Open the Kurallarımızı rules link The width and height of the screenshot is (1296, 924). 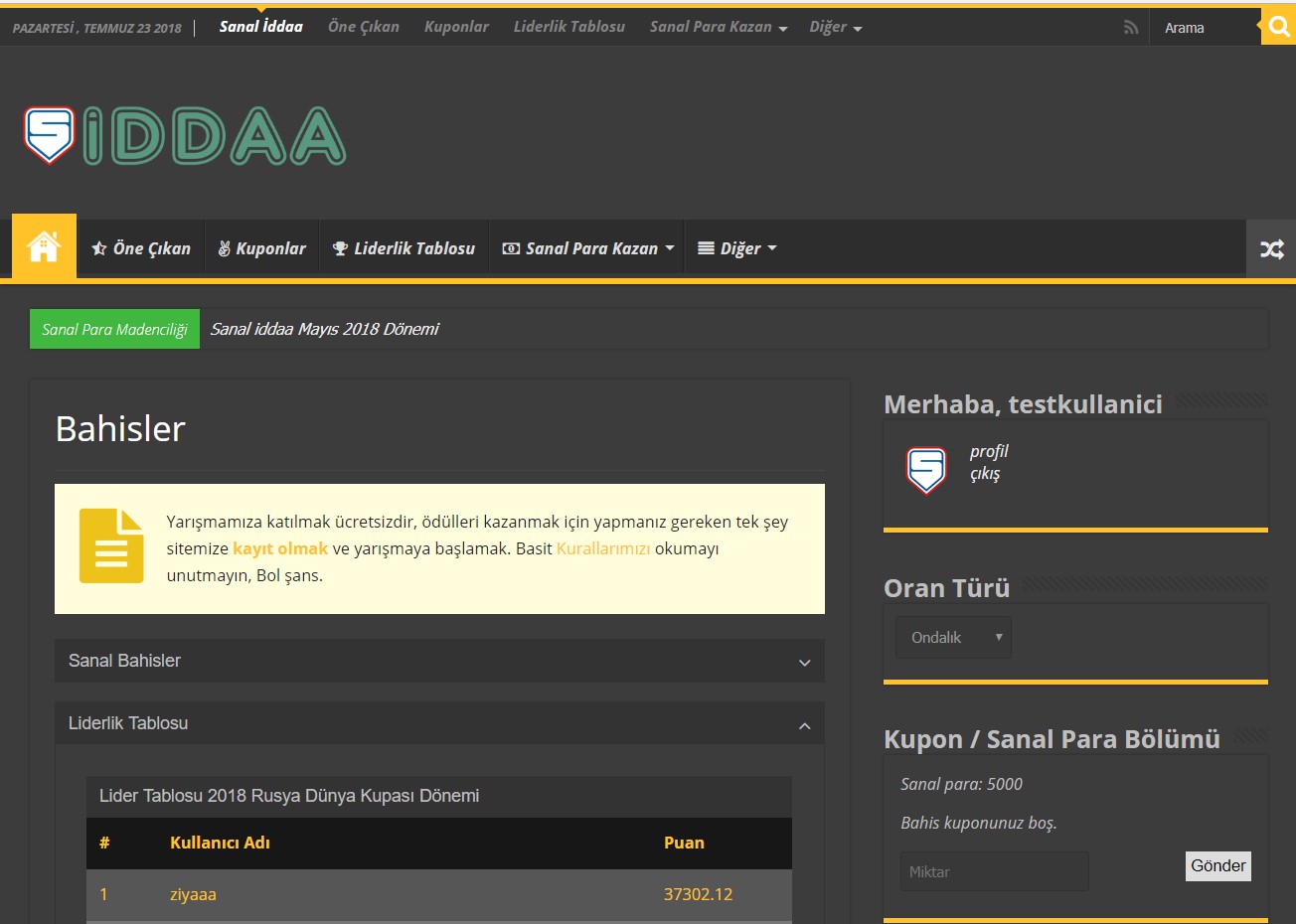(603, 548)
